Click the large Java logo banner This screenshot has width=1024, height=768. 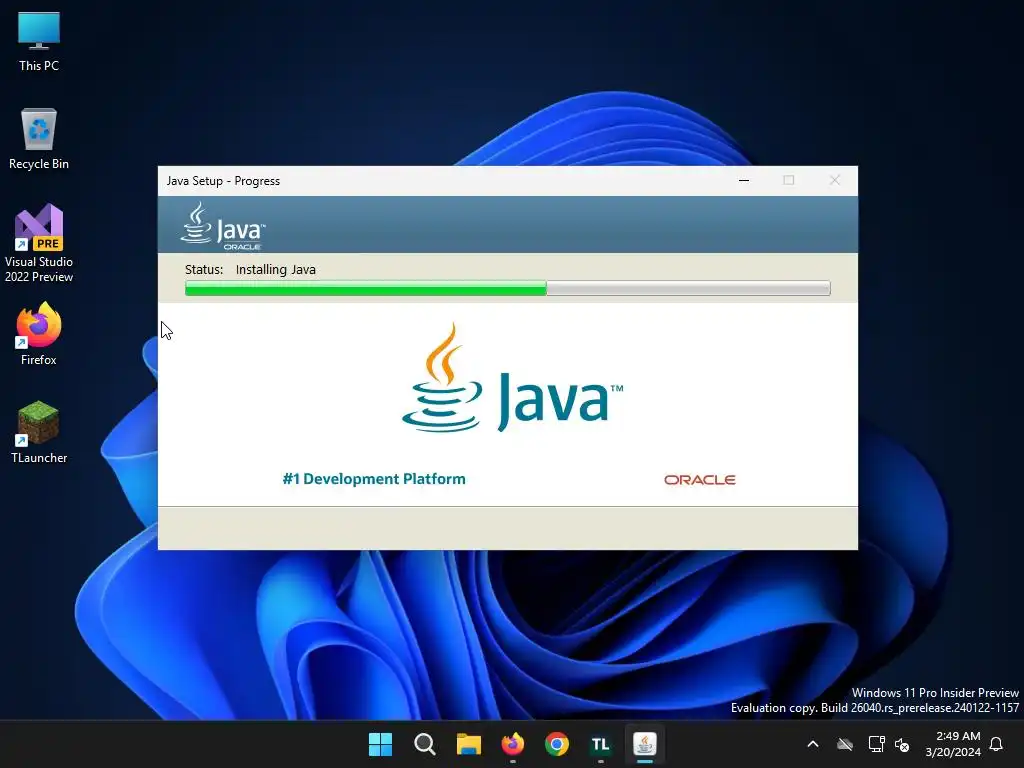pyautogui.click(x=513, y=377)
